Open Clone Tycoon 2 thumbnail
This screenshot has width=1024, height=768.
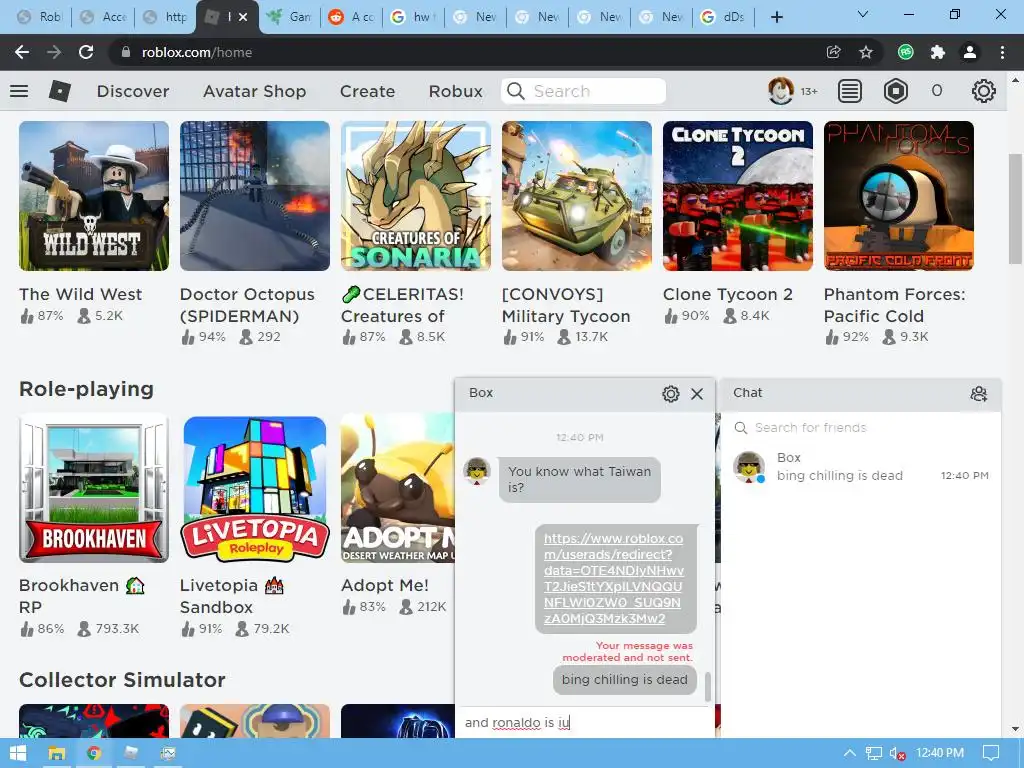click(738, 196)
